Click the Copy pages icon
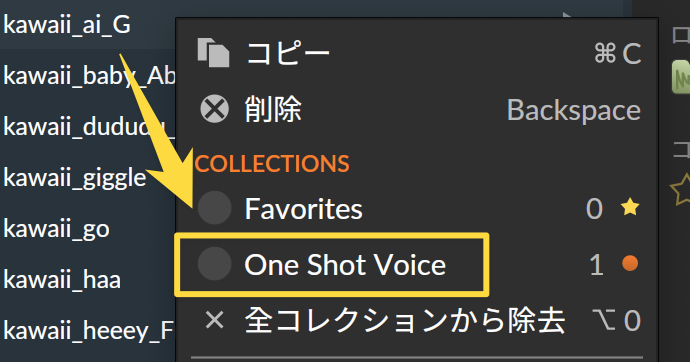Screen dimensions: 690x362 click(x=213, y=53)
